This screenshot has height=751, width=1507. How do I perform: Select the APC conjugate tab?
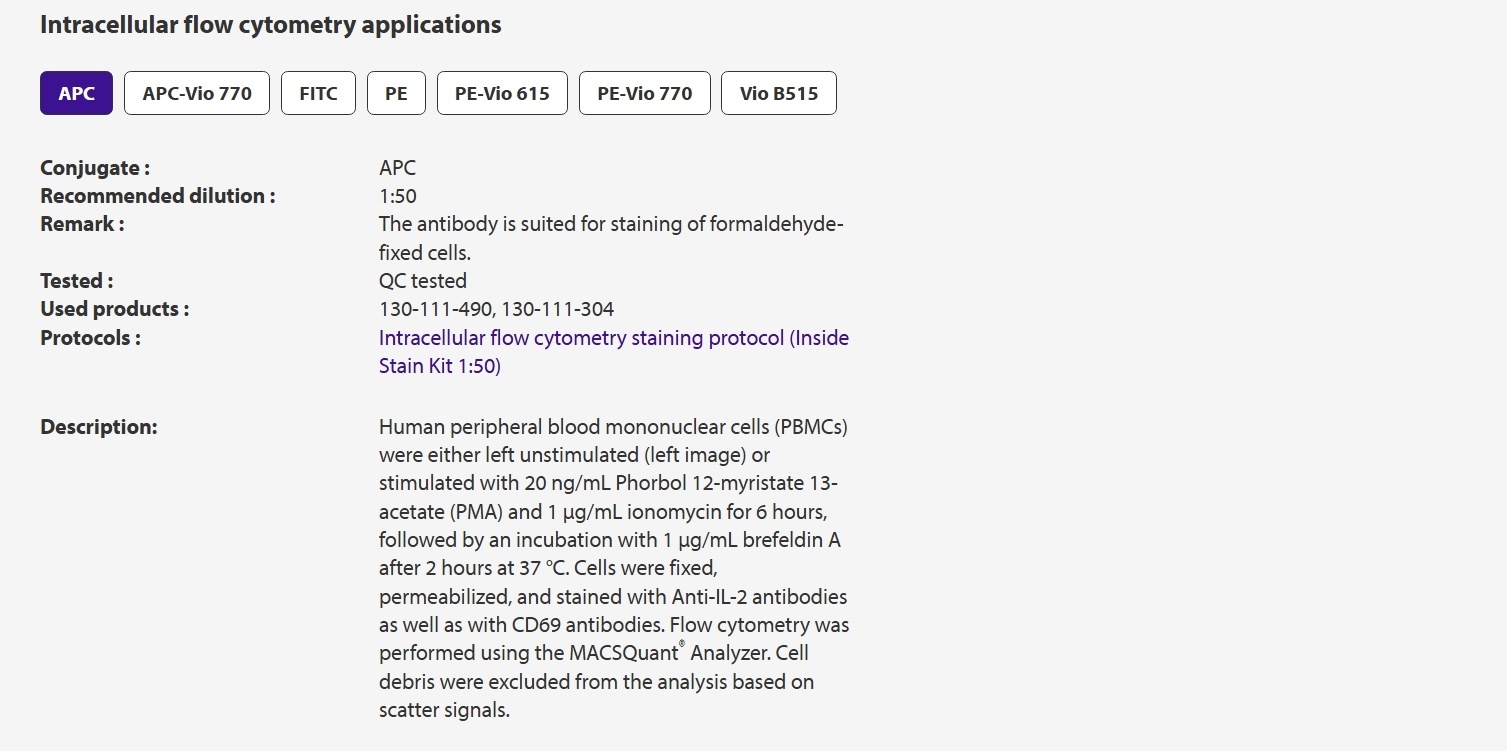coord(76,93)
